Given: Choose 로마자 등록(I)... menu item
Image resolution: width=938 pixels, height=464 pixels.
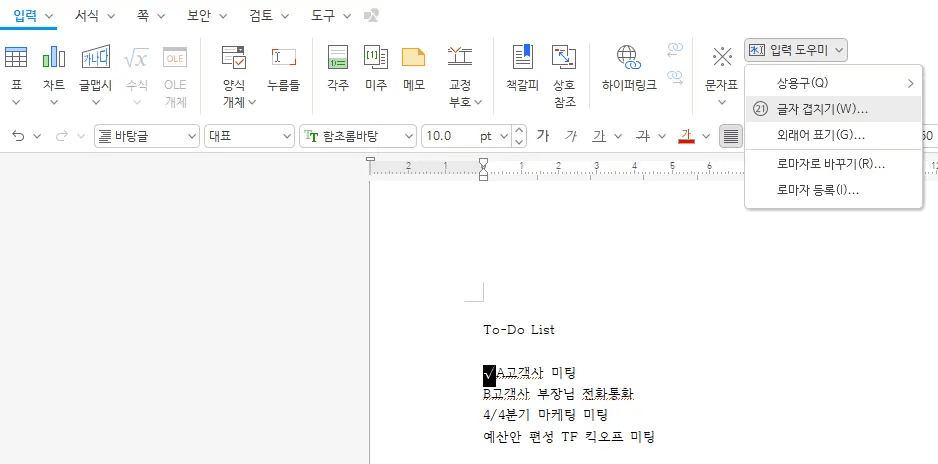Looking at the screenshot, I should click(x=833, y=190).
